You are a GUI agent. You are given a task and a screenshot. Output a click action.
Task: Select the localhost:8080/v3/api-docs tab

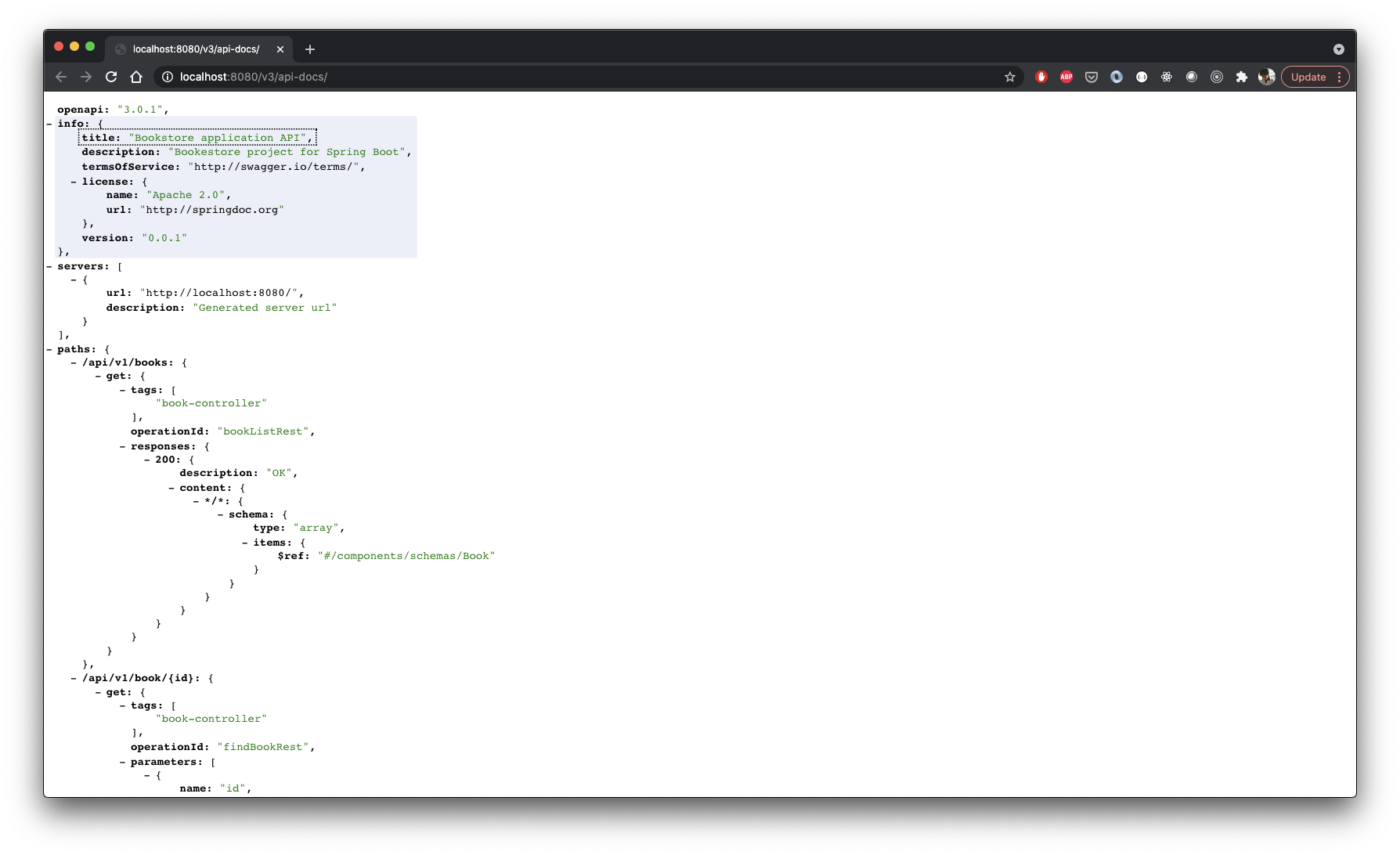198,49
